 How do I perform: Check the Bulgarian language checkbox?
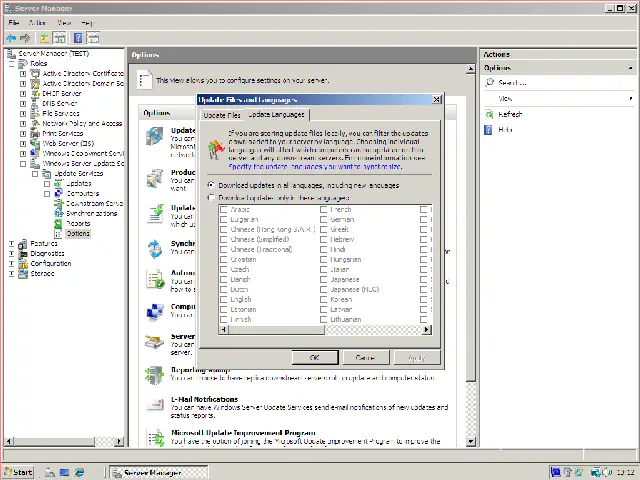click(x=224, y=220)
